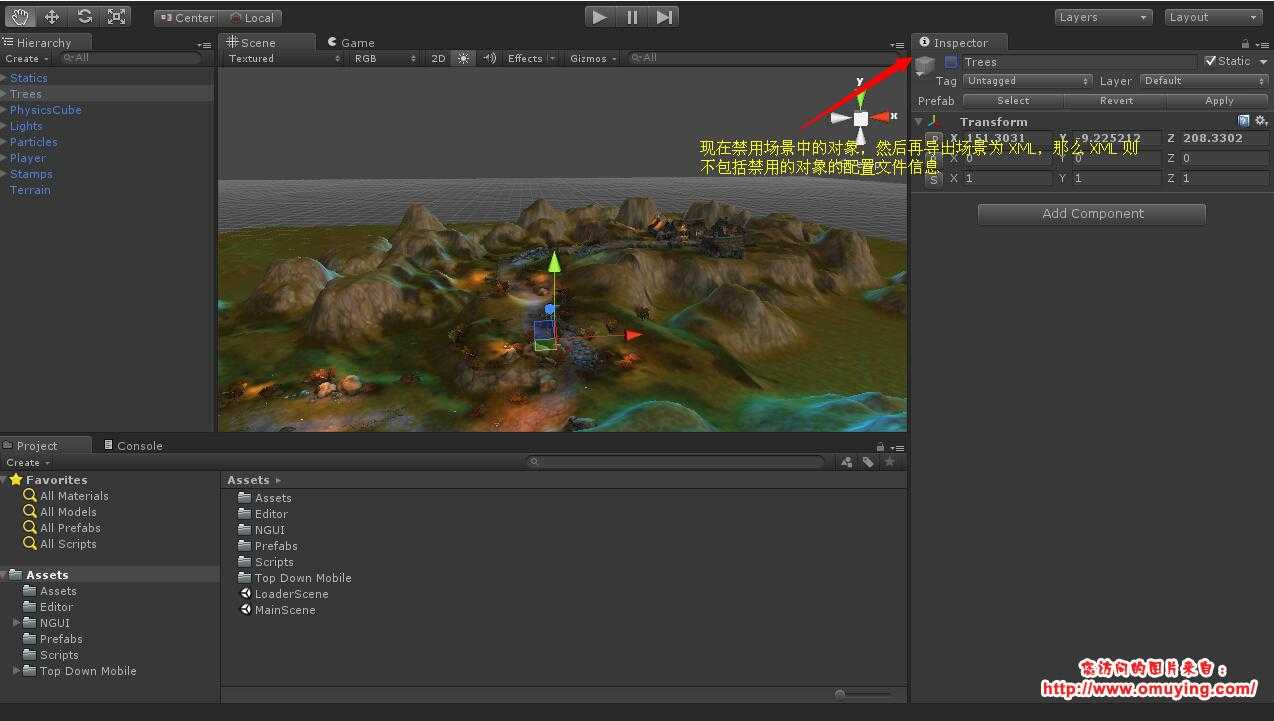1274x721 pixels.
Task: Click the Play button
Action: coord(599,17)
